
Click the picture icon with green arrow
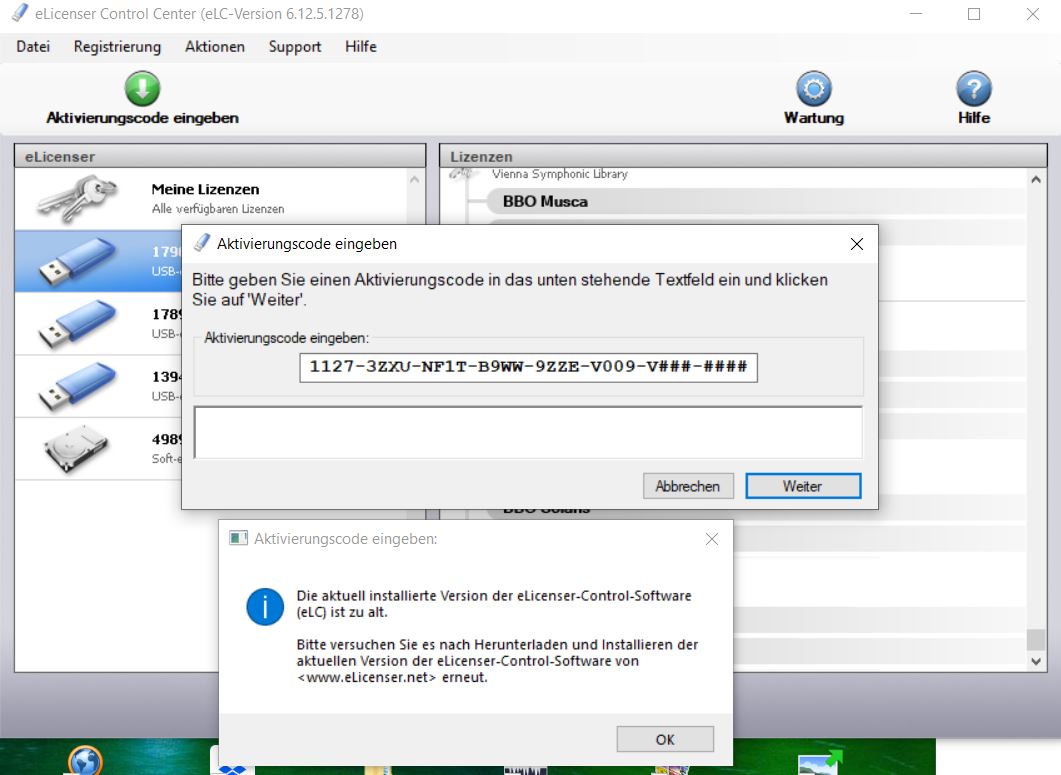point(820,762)
